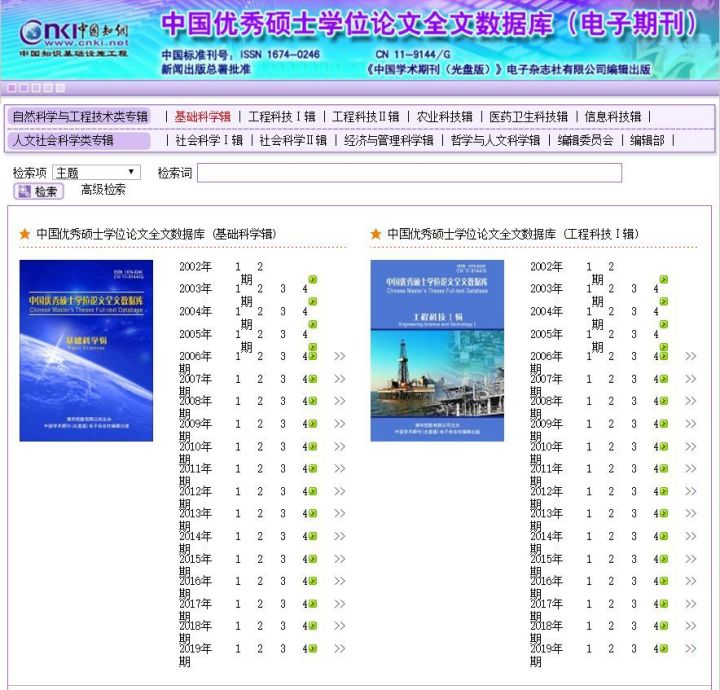Open 高级检索 advanced search
Viewport: 720px width, 690px height.
pos(103,190)
